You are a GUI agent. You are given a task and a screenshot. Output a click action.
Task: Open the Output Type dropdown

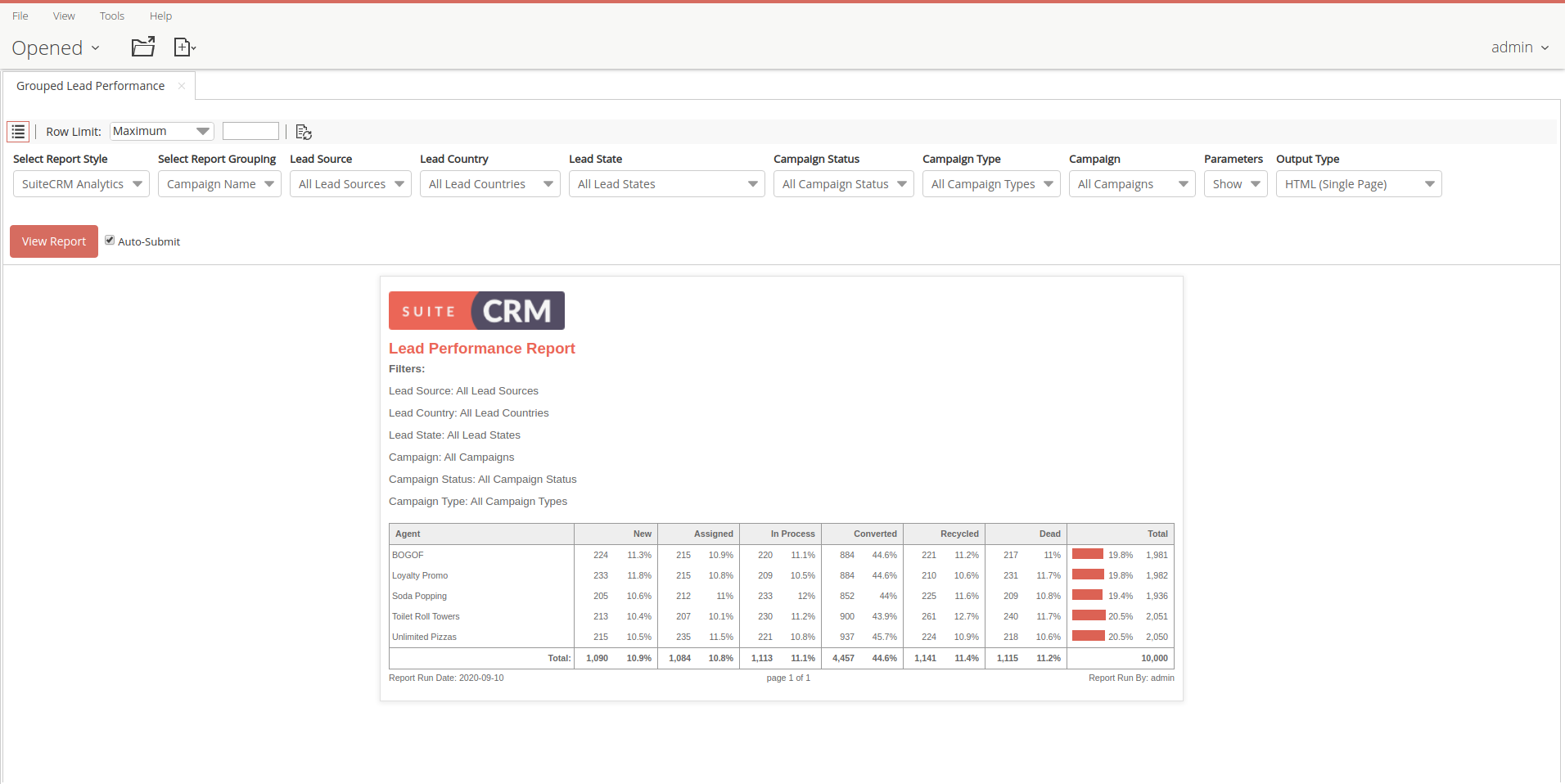click(1358, 184)
